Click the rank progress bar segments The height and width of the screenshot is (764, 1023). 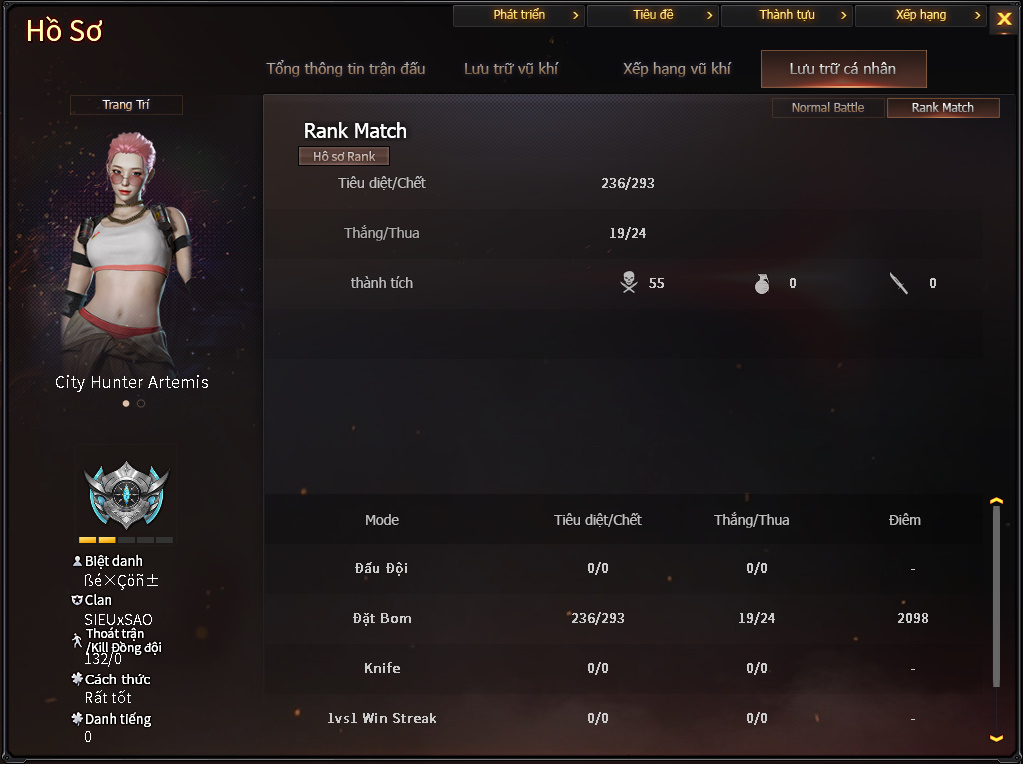[126, 540]
